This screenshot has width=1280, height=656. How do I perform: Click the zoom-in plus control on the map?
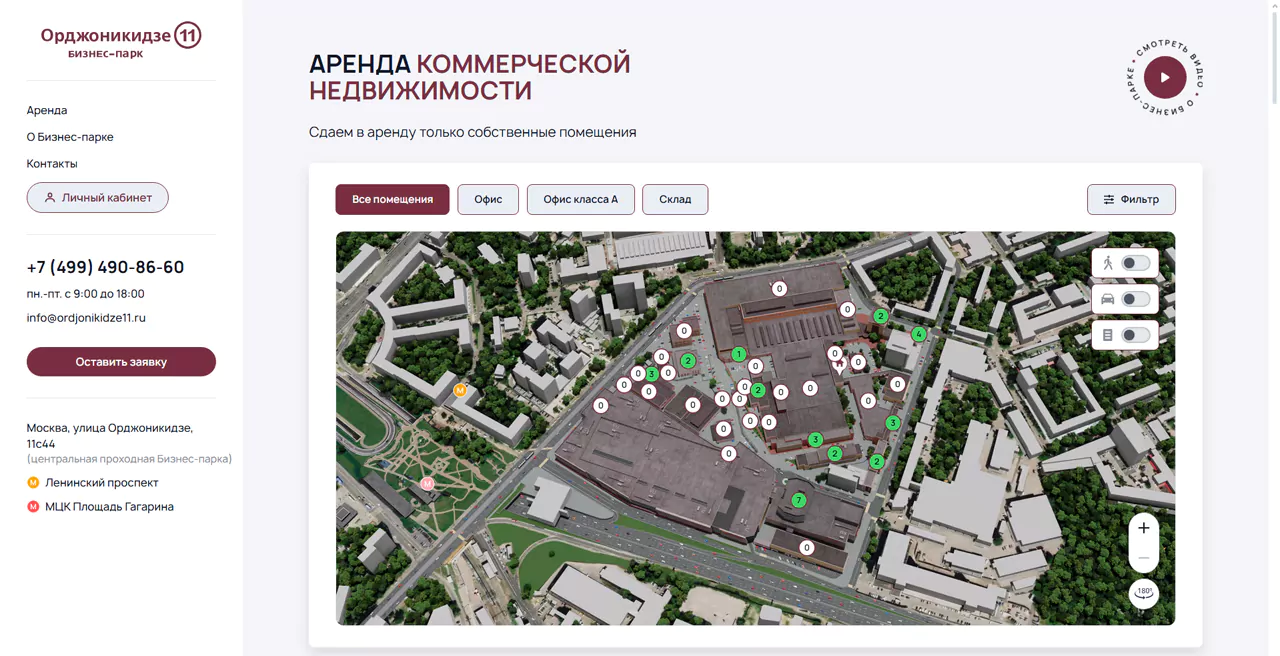pyautogui.click(x=1143, y=527)
